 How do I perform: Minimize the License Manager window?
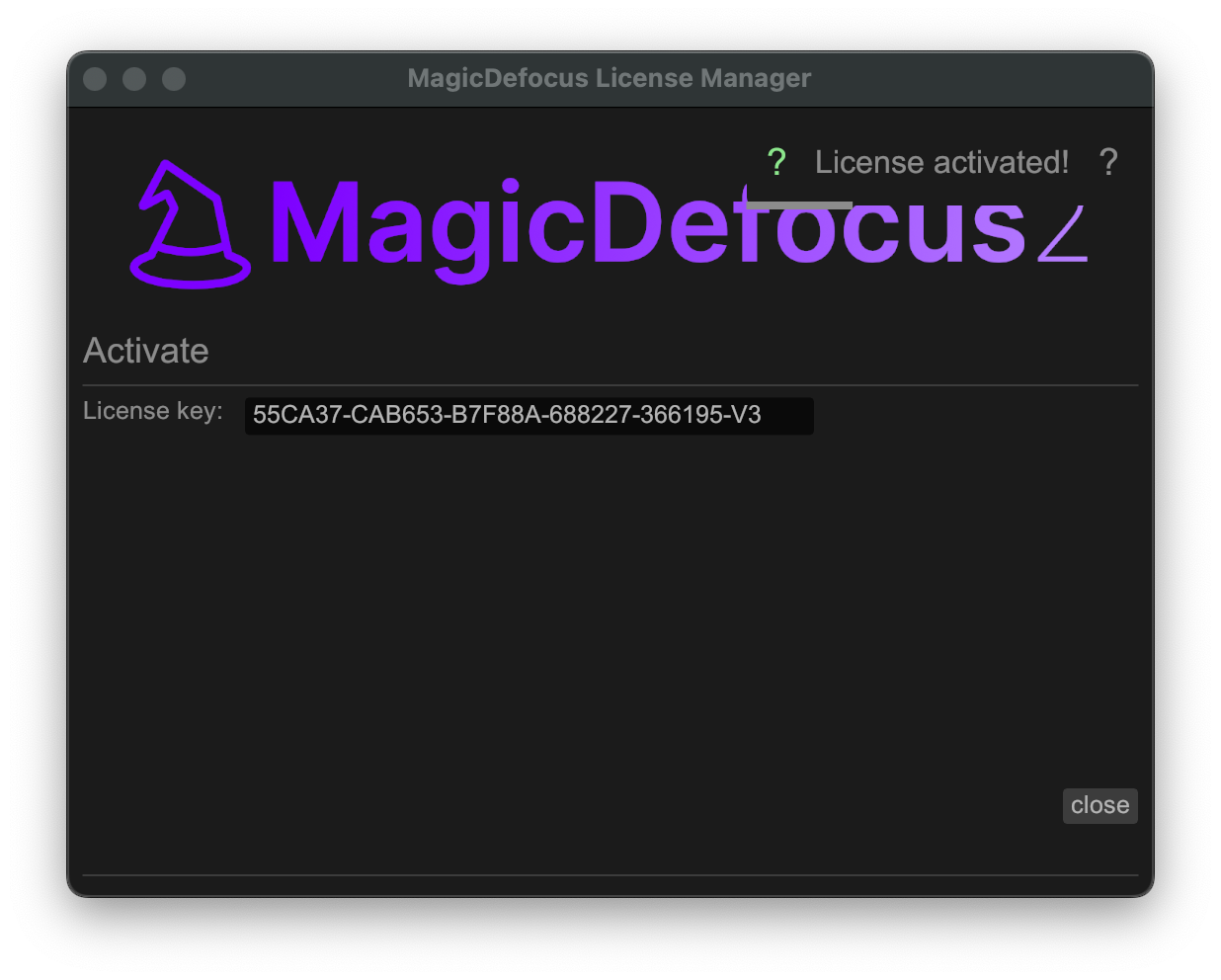pos(134,79)
